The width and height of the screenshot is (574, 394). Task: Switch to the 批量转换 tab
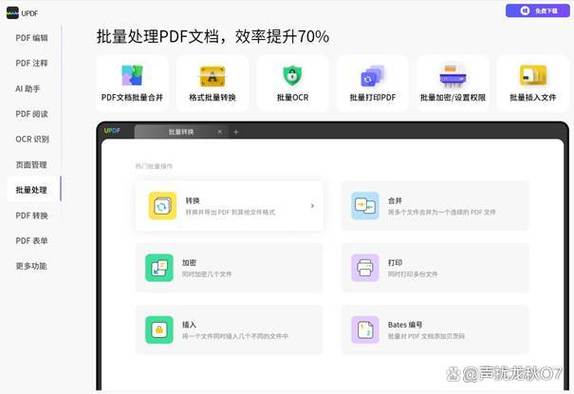point(181,132)
